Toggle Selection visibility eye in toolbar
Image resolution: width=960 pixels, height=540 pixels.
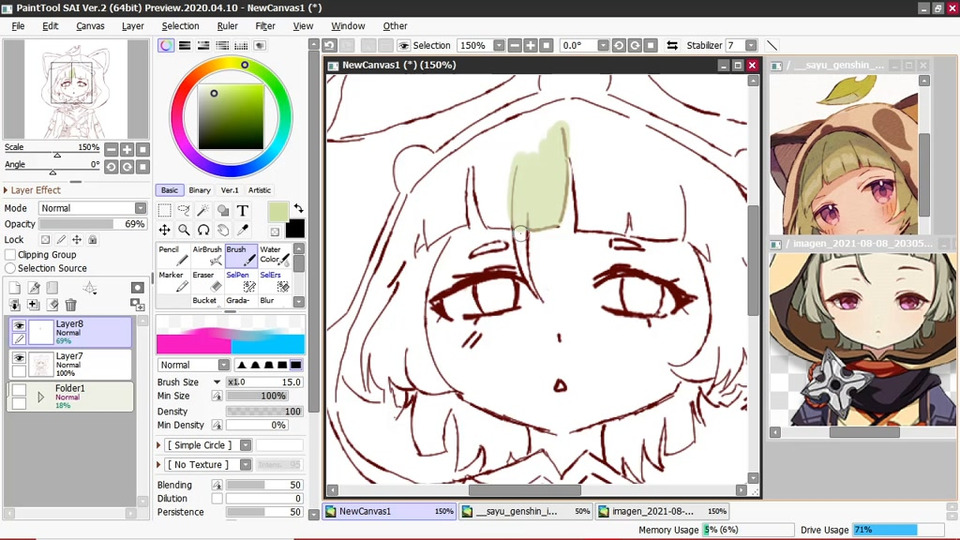[403, 45]
